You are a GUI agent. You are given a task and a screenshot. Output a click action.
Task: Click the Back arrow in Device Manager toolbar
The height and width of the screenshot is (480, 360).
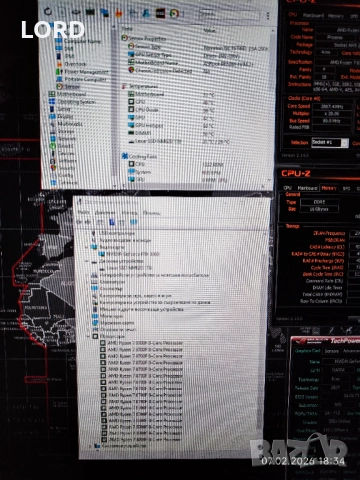[80, 222]
